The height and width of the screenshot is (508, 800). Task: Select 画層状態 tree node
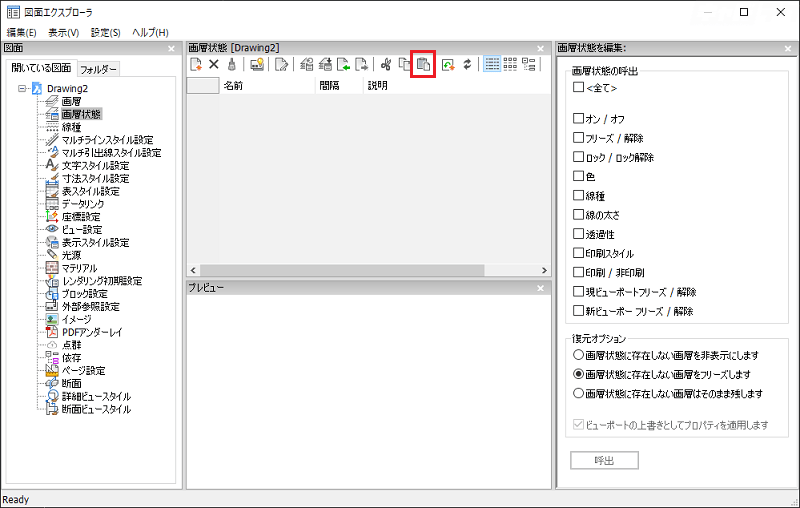pyautogui.click(x=81, y=114)
